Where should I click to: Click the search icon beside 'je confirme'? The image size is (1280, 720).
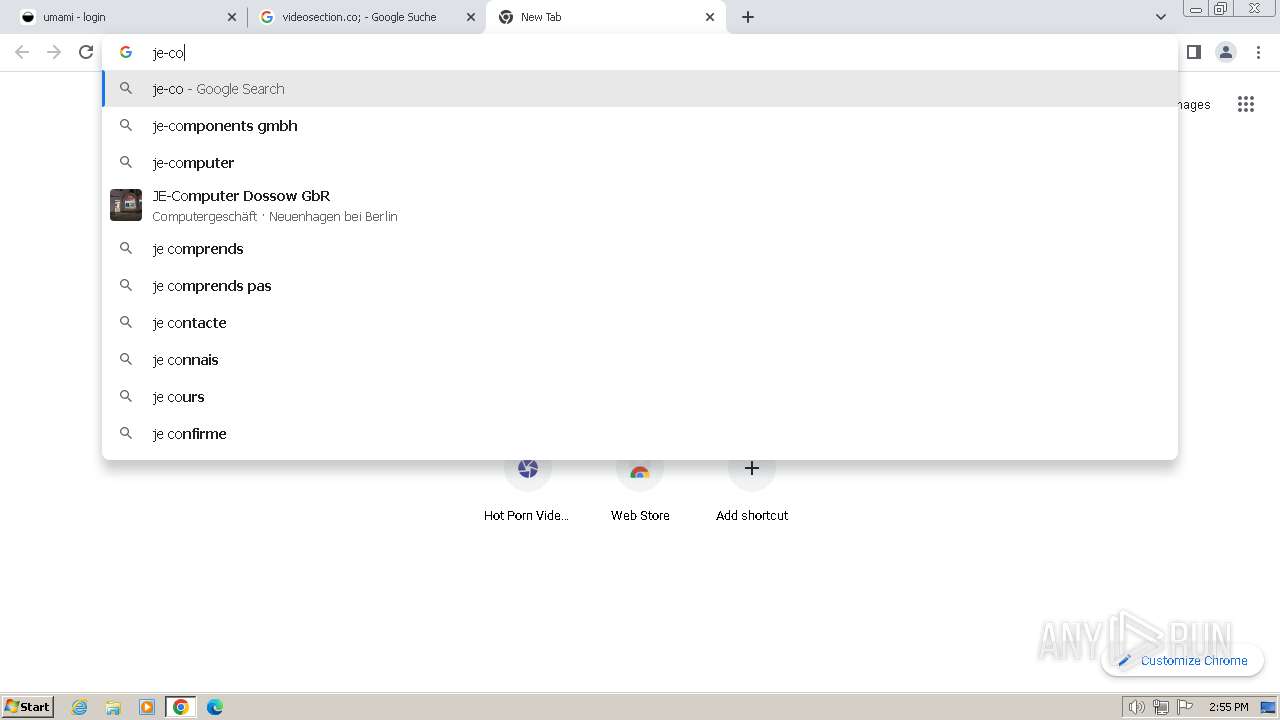pyautogui.click(x=126, y=434)
